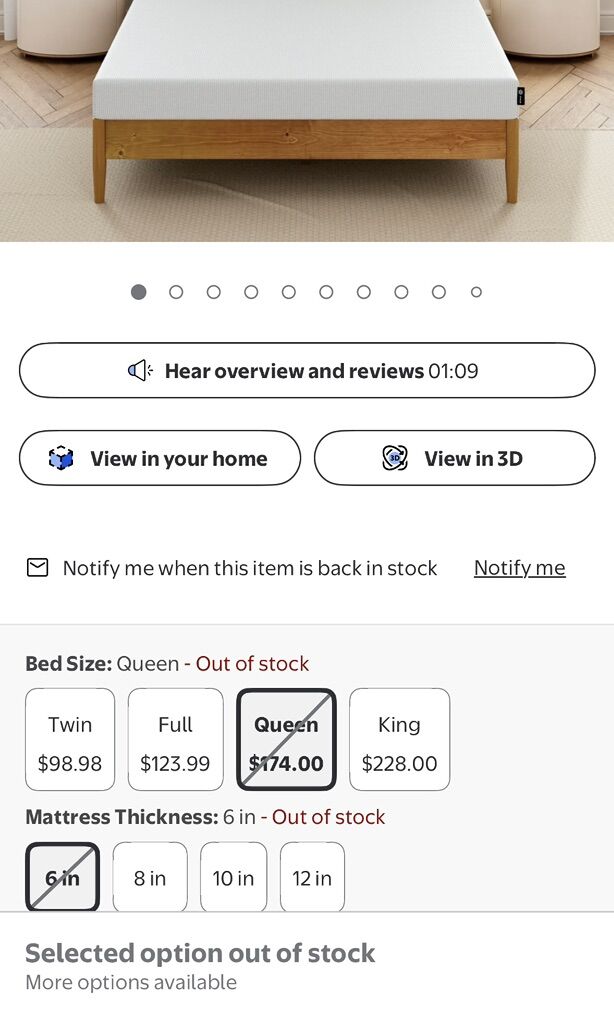The height and width of the screenshot is (1020, 614).
Task: Click the Notify me link
Action: (519, 568)
